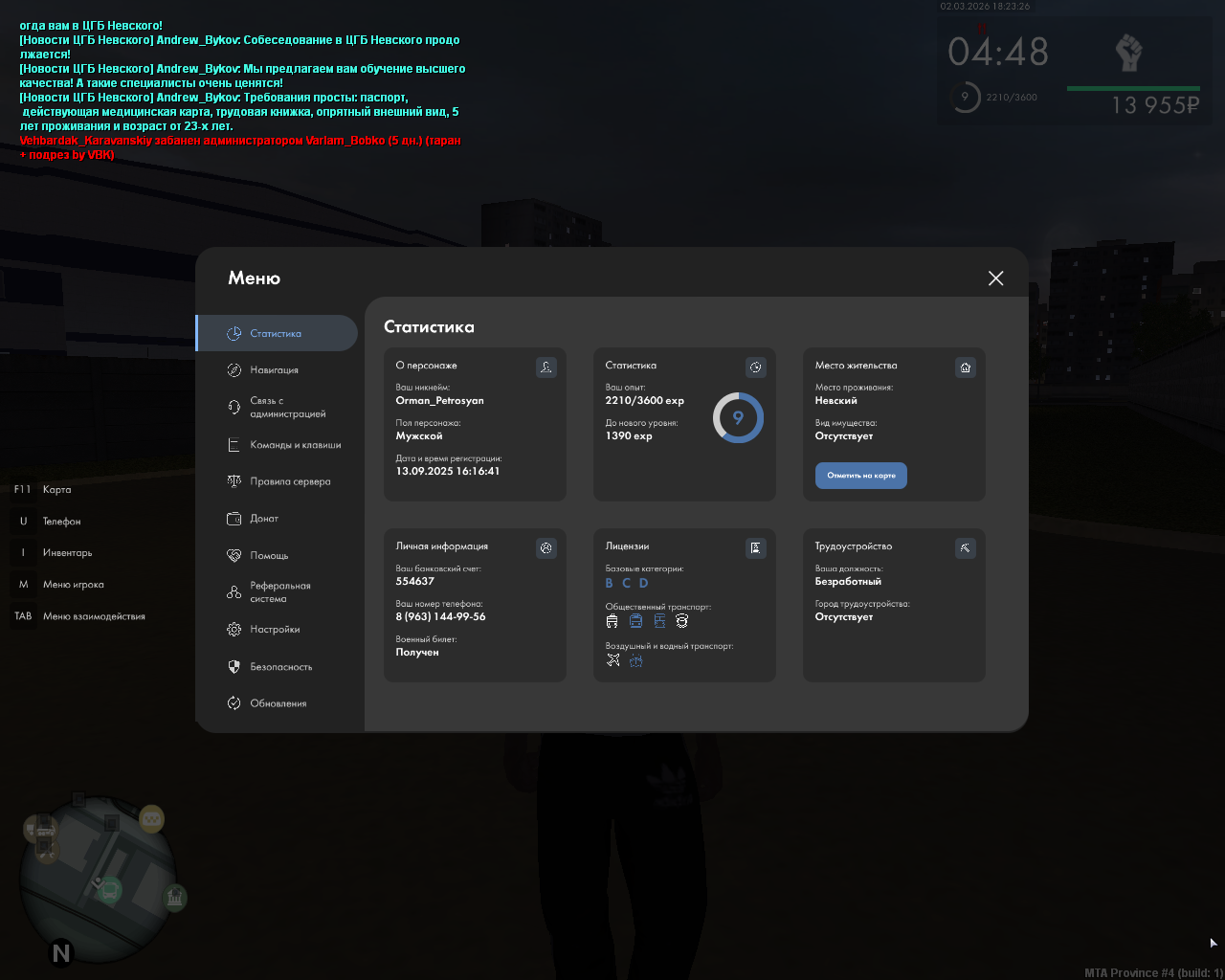Go to Команды и клавиши section
1225x980 pixels.
pyautogui.click(x=295, y=445)
